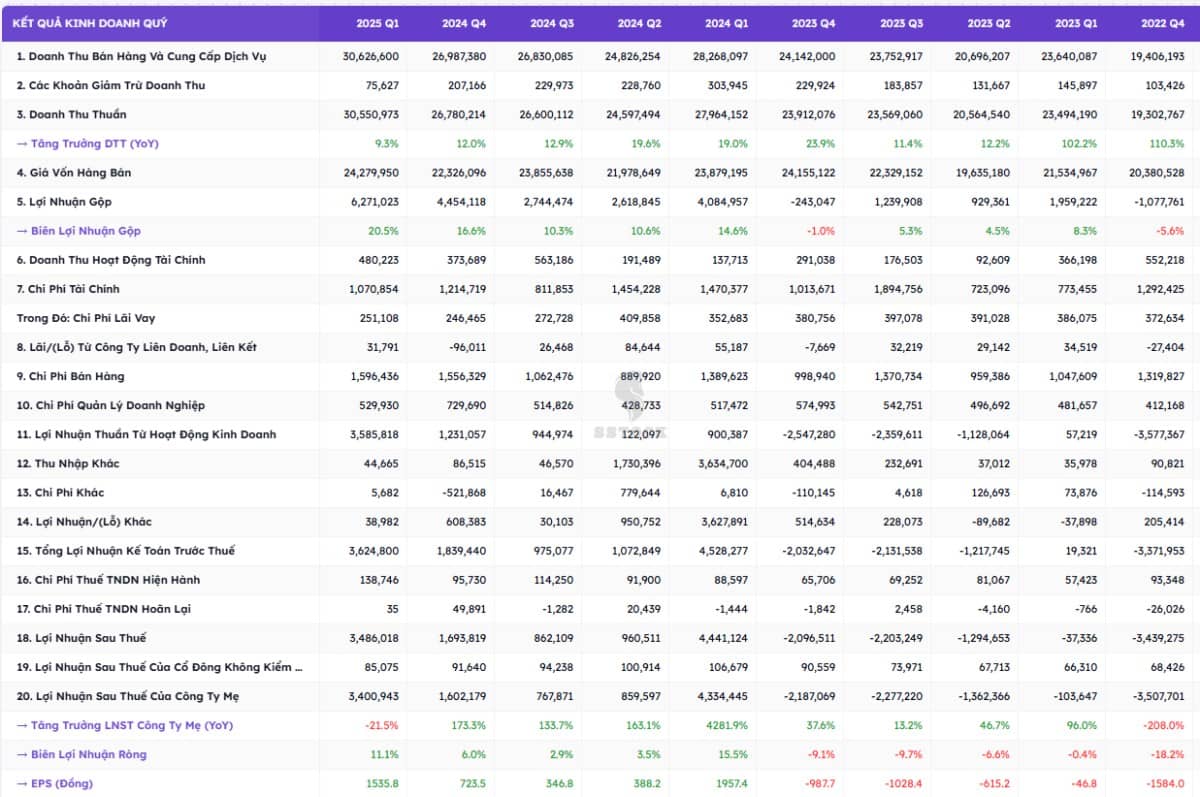The width and height of the screenshot is (1200, 797).
Task: Click "20. Lợi Nhuận Sau Thuế Của Công Ty Mẹ"
Action: (x=128, y=696)
